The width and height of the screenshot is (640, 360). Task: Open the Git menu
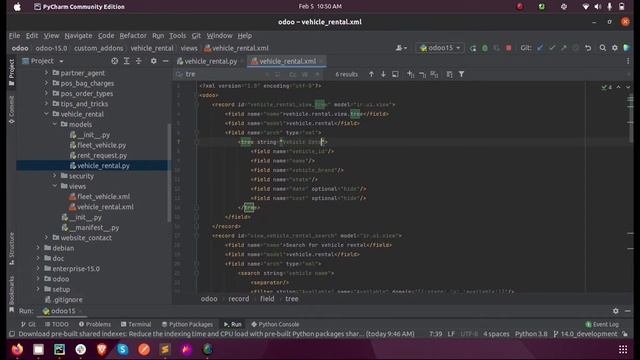196,36
